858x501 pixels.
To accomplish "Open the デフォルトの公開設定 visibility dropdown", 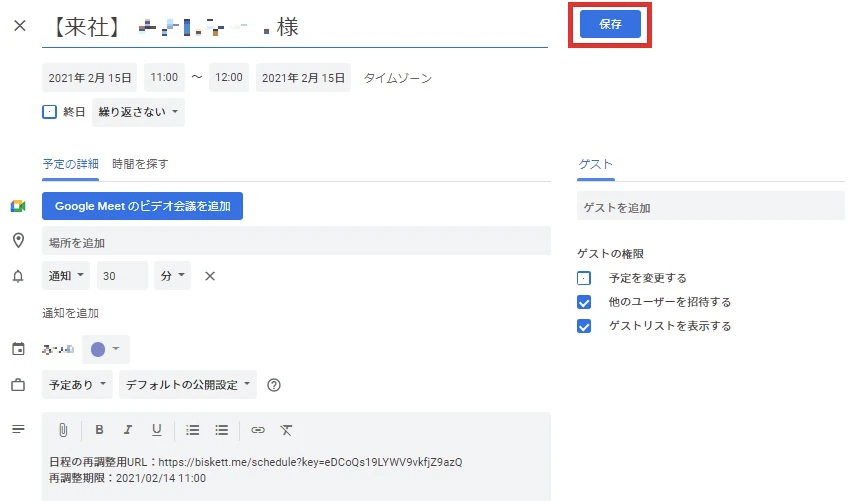I will pyautogui.click(x=187, y=385).
